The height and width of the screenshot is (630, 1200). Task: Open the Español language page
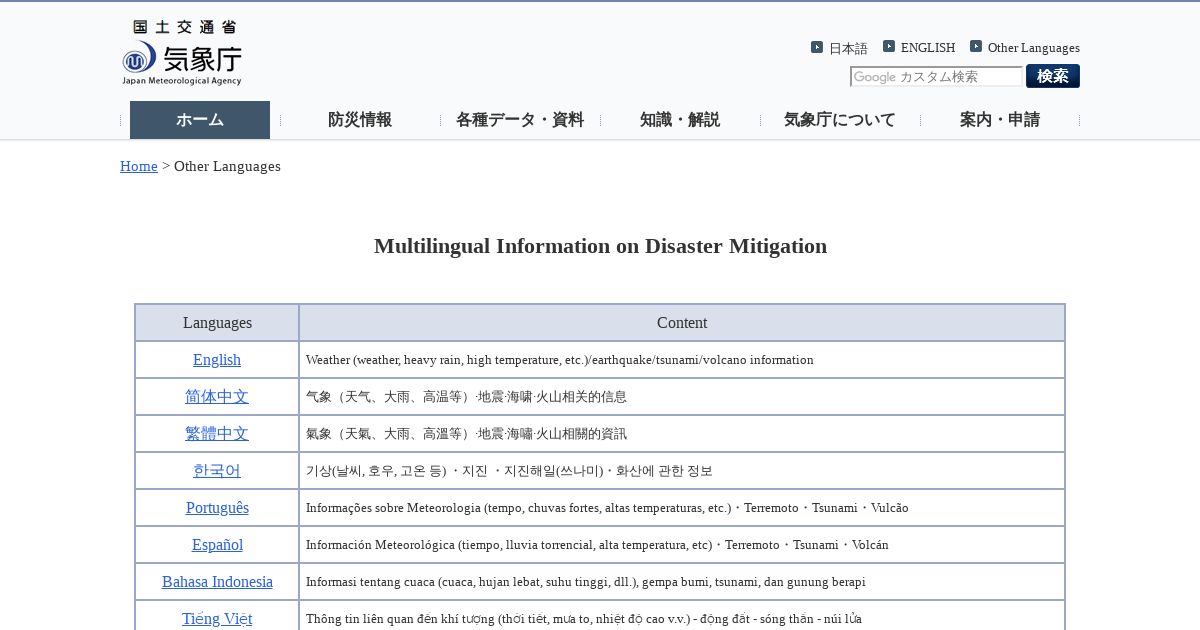217,545
